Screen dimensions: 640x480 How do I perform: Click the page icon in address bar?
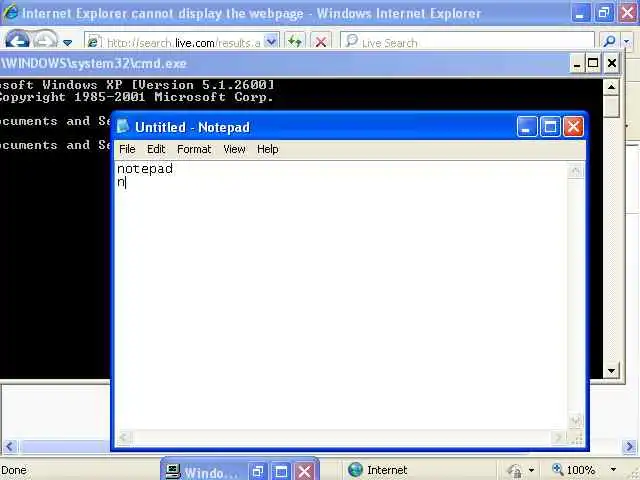coord(93,42)
